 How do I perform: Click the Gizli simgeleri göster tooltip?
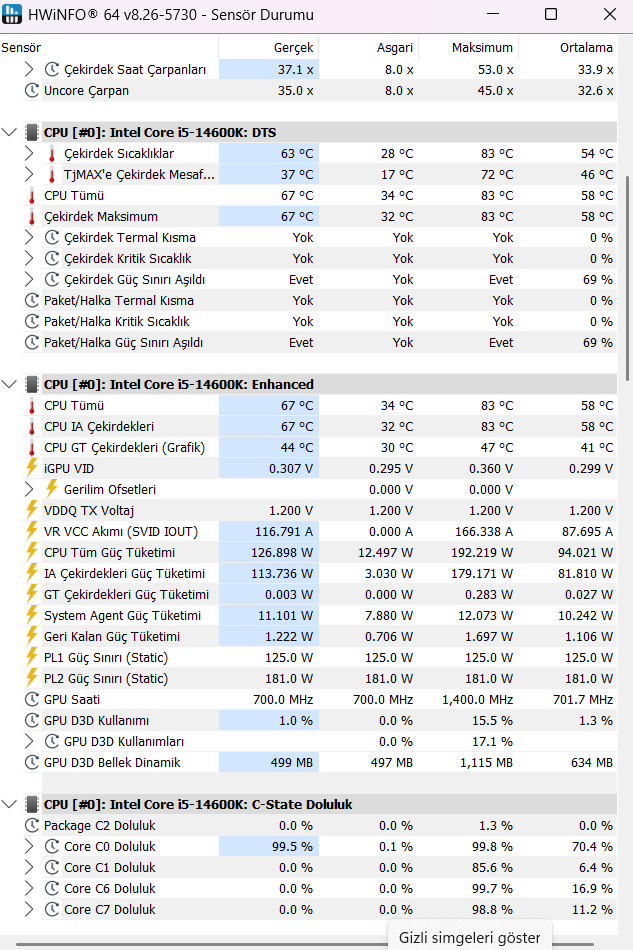pyautogui.click(x=469, y=937)
